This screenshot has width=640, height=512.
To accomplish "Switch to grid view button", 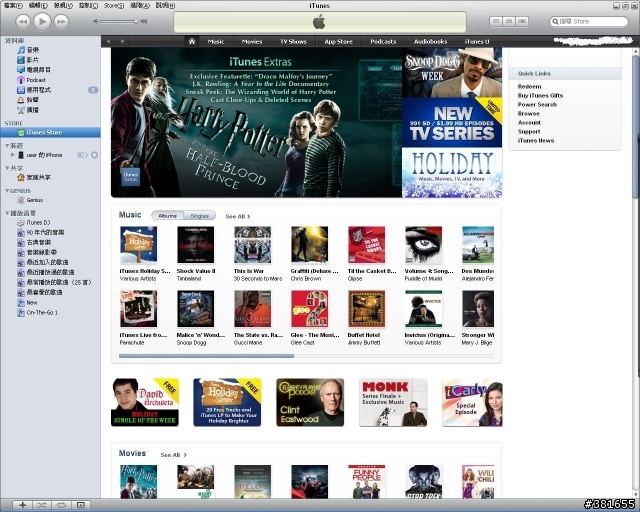I will click(509, 21).
